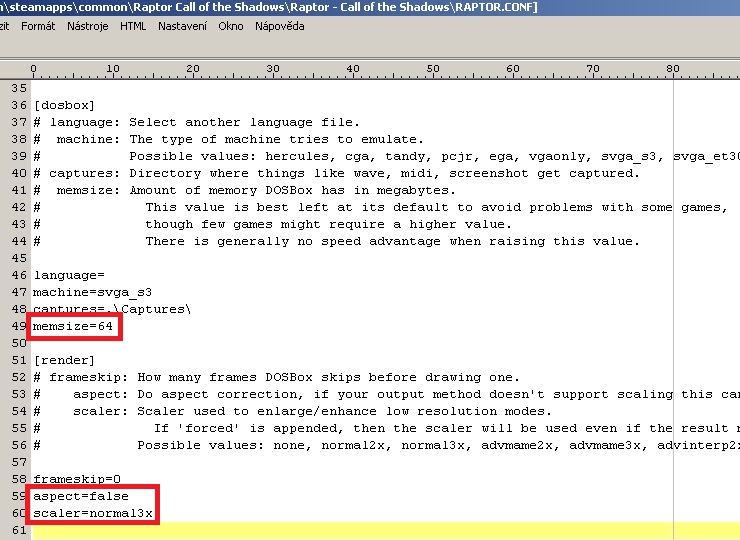This screenshot has width=740, height=540.
Task: Open the Nápověda menu
Action: [x=279, y=26]
